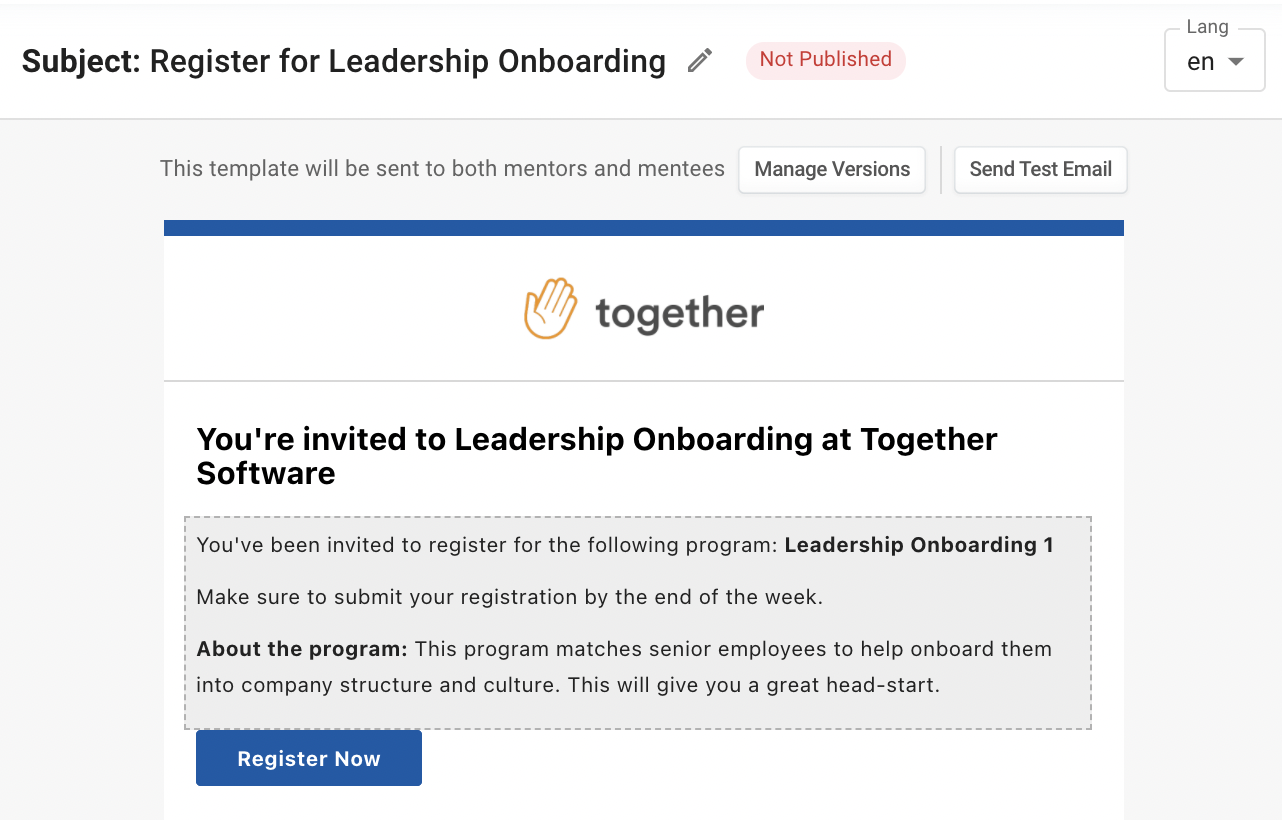The height and width of the screenshot is (820, 1282).
Task: Select the 'You're invited to Leadership Onboarding' heading
Action: coord(597,455)
